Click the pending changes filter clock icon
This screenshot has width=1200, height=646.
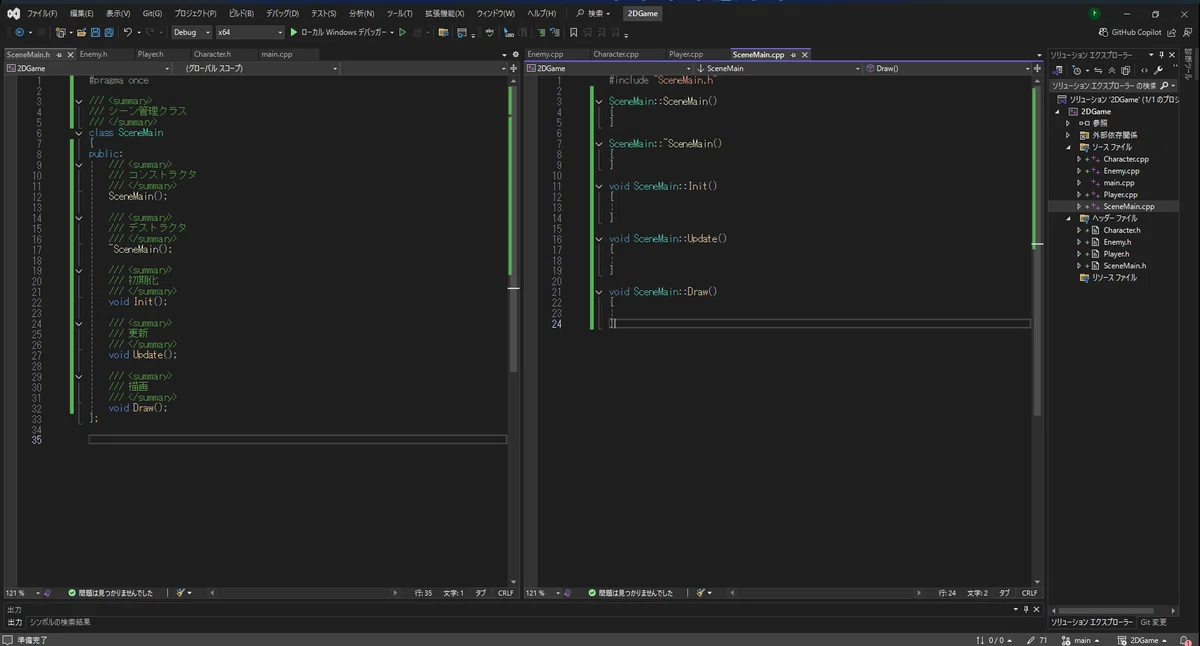coord(1076,70)
